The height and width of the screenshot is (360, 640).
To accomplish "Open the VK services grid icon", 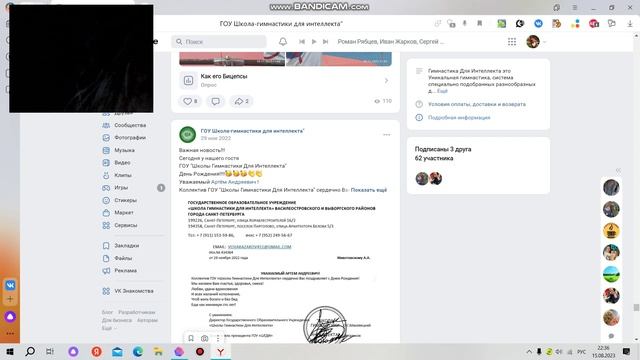I will coord(512,42).
